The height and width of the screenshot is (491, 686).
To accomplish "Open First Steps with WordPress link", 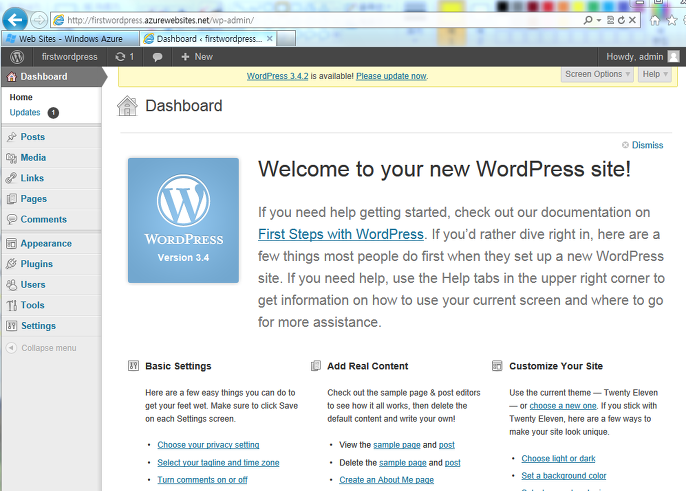I will pyautogui.click(x=341, y=234).
